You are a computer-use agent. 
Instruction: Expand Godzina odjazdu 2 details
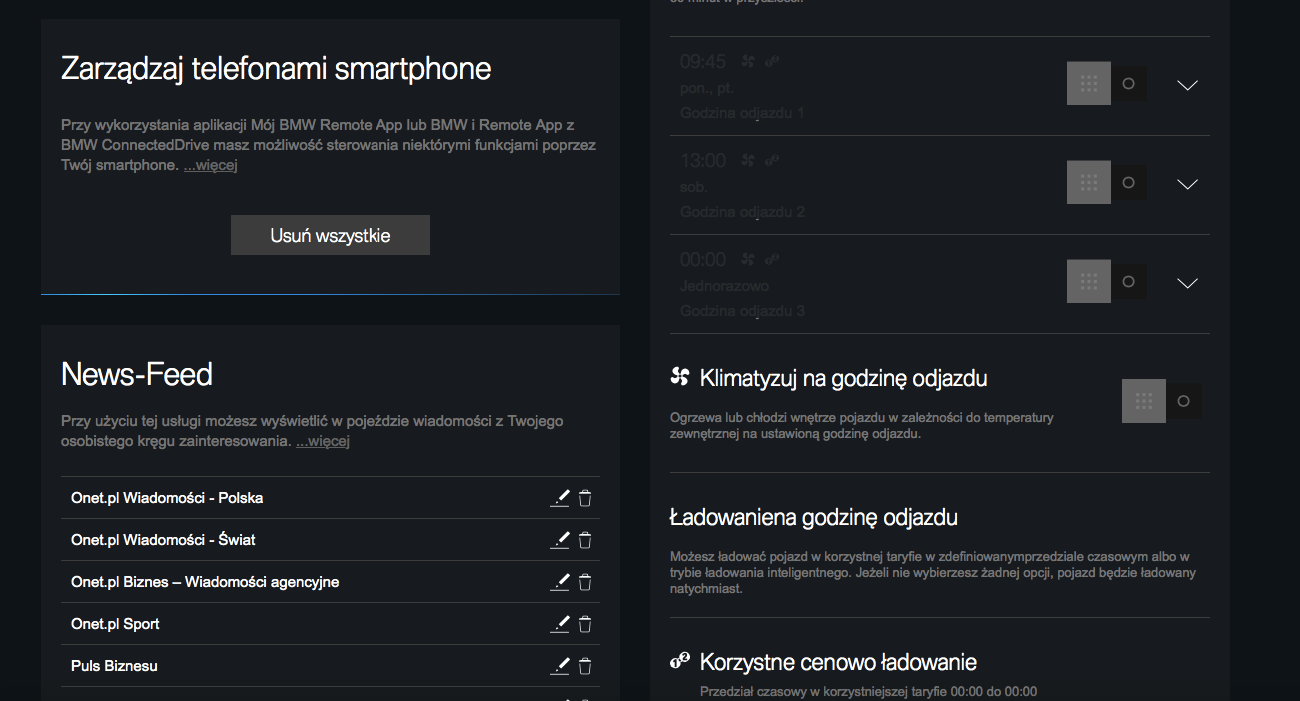tap(1187, 184)
